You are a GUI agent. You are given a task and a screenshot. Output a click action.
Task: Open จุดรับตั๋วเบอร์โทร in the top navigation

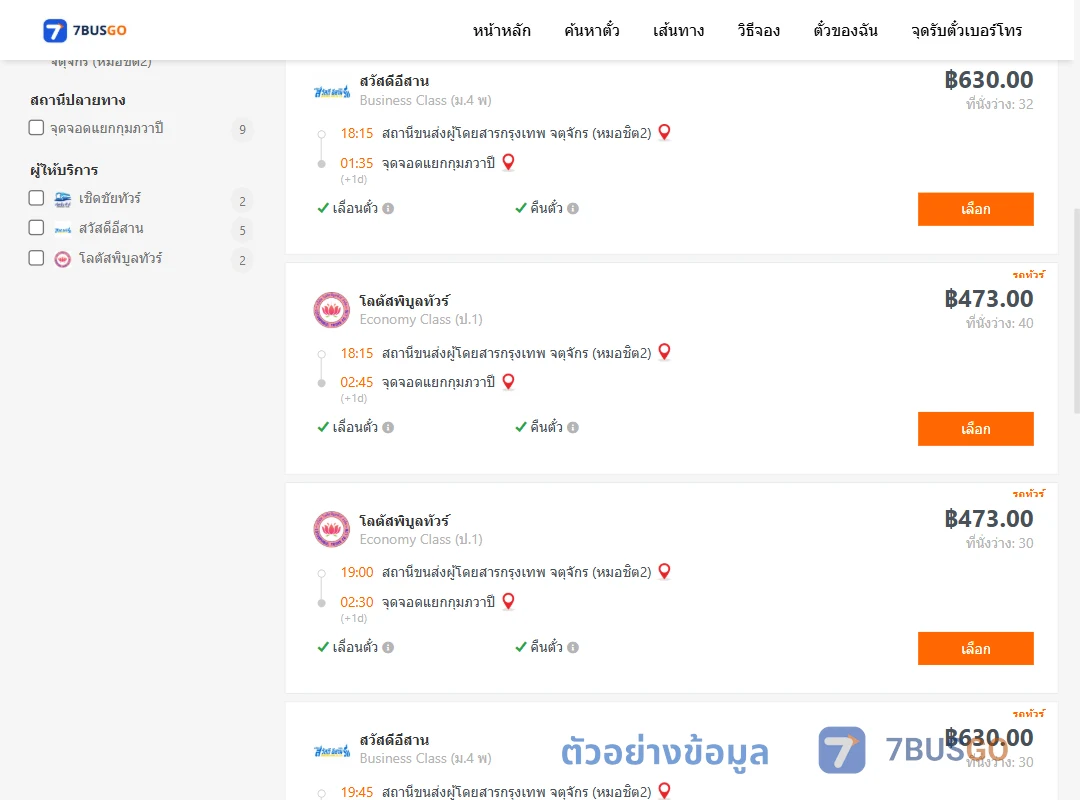pos(966,30)
